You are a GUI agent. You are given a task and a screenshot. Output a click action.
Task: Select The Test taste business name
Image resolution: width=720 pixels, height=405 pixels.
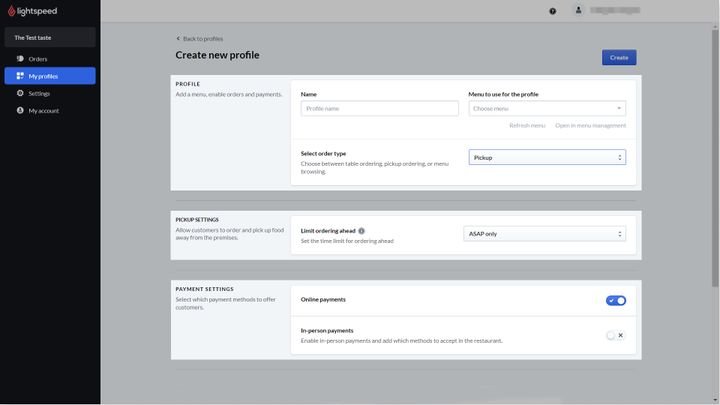point(50,38)
